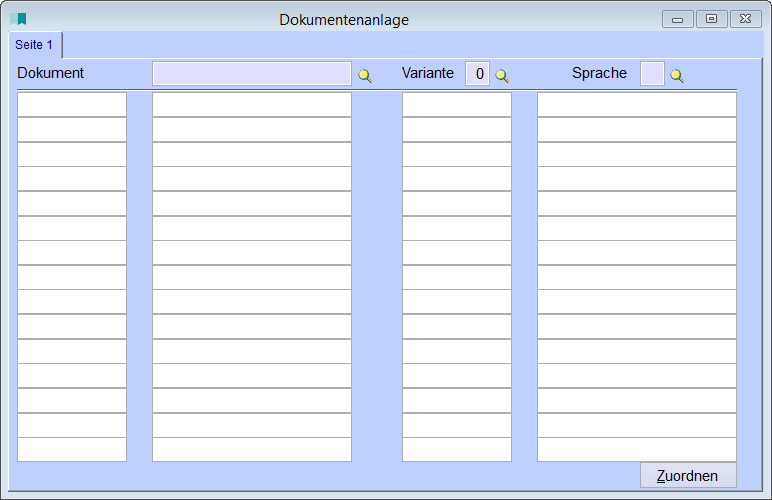Click the search icon beside the Sprache field

click(x=677, y=75)
